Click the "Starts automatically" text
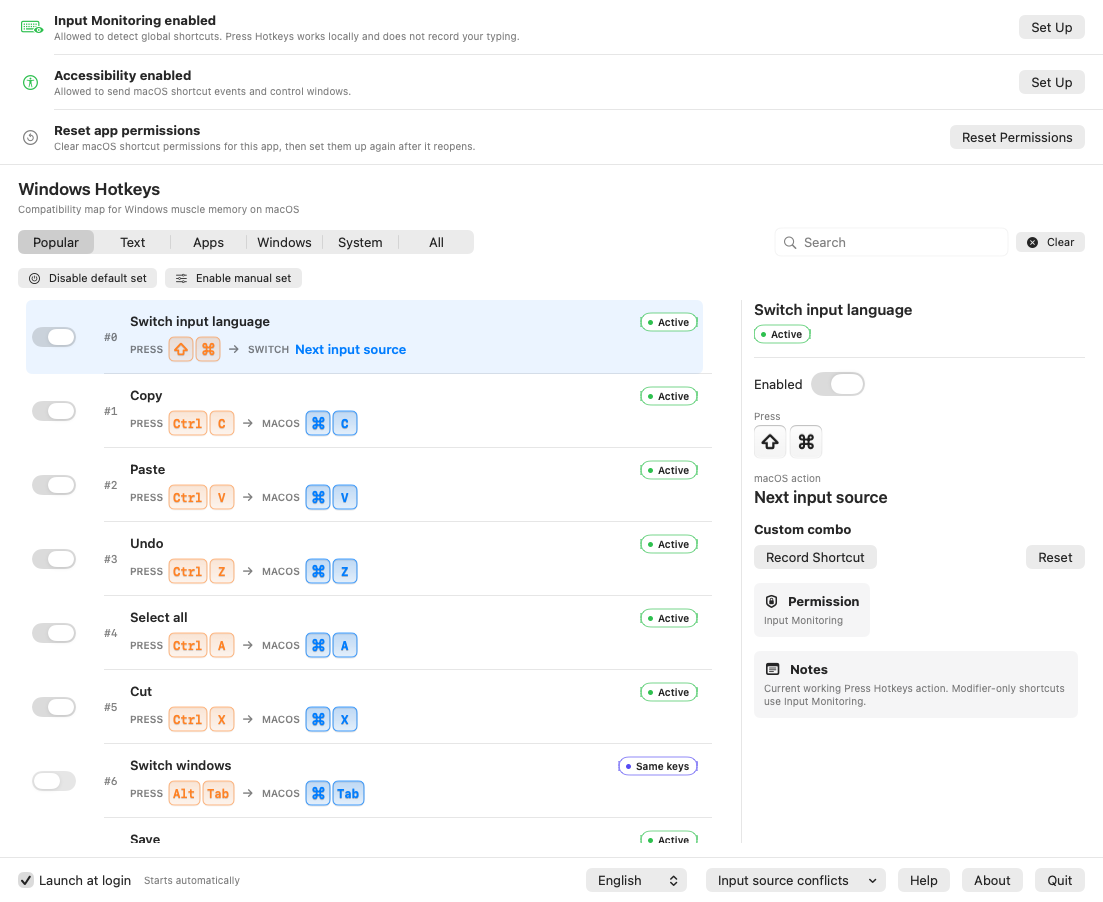 coord(192,881)
